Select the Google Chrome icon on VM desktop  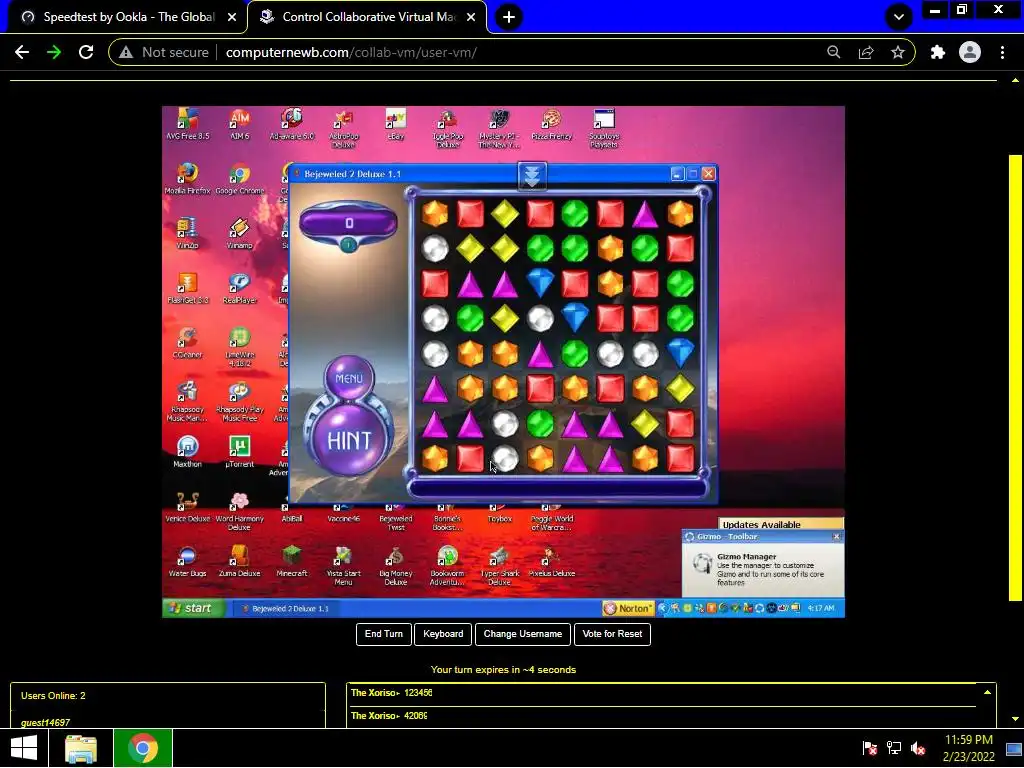(240, 178)
